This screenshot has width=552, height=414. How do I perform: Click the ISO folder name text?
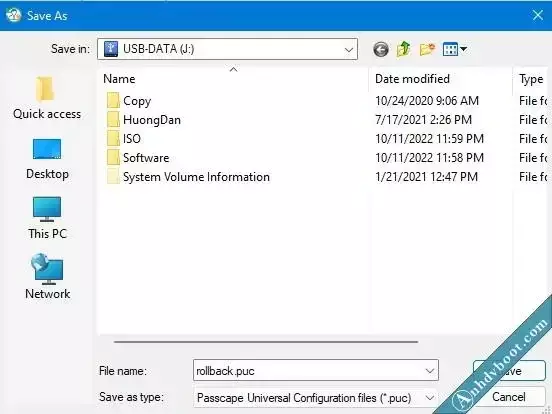132,139
